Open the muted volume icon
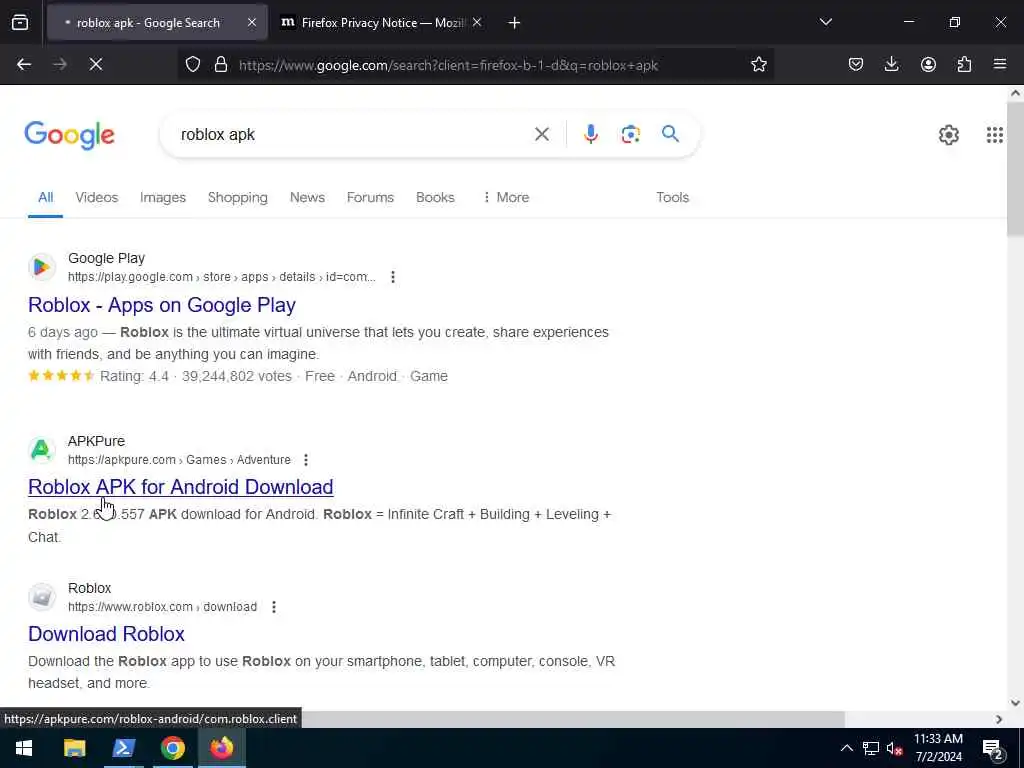This screenshot has width=1024, height=768. (x=895, y=748)
